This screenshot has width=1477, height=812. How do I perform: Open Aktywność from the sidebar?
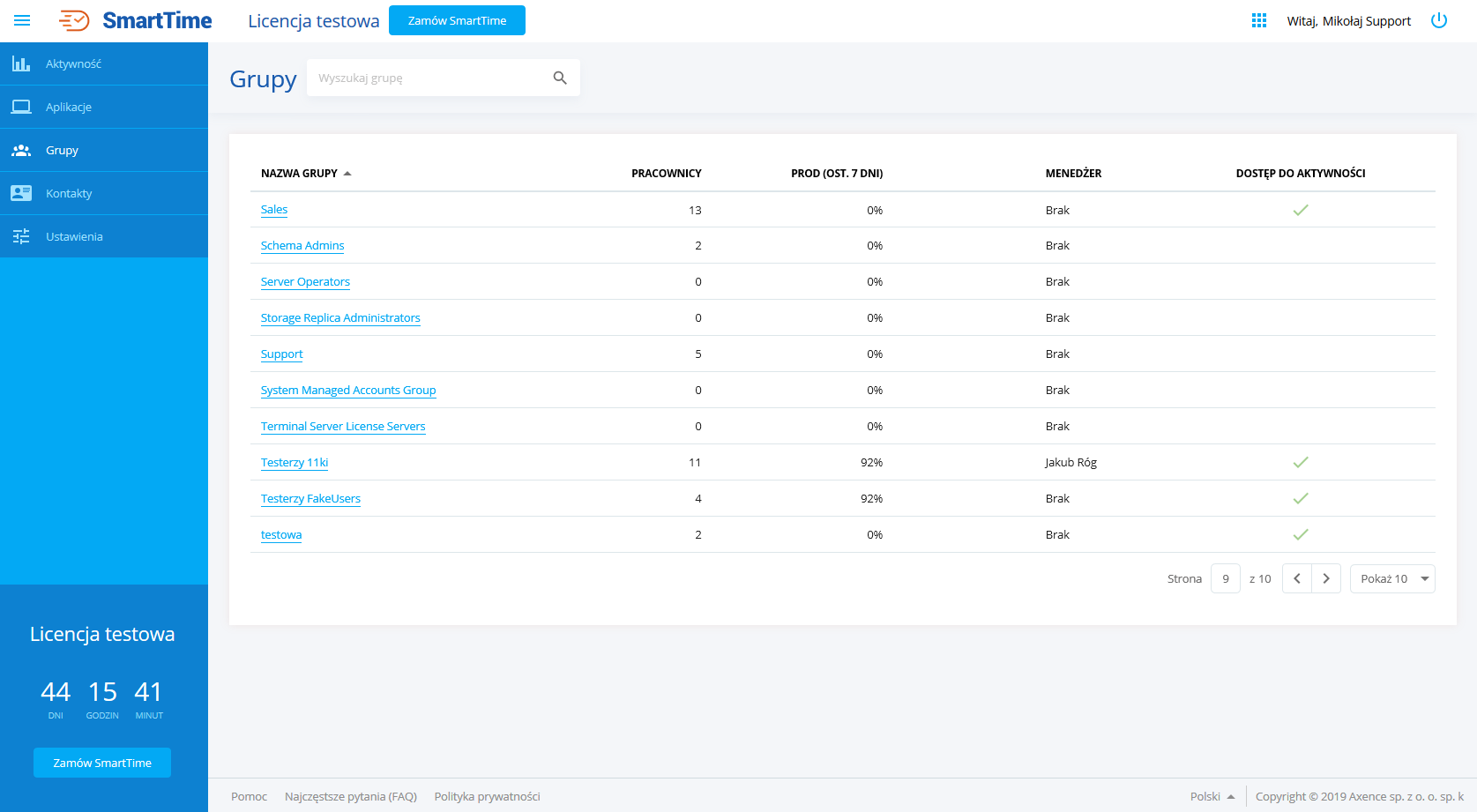pyautogui.click(x=73, y=63)
